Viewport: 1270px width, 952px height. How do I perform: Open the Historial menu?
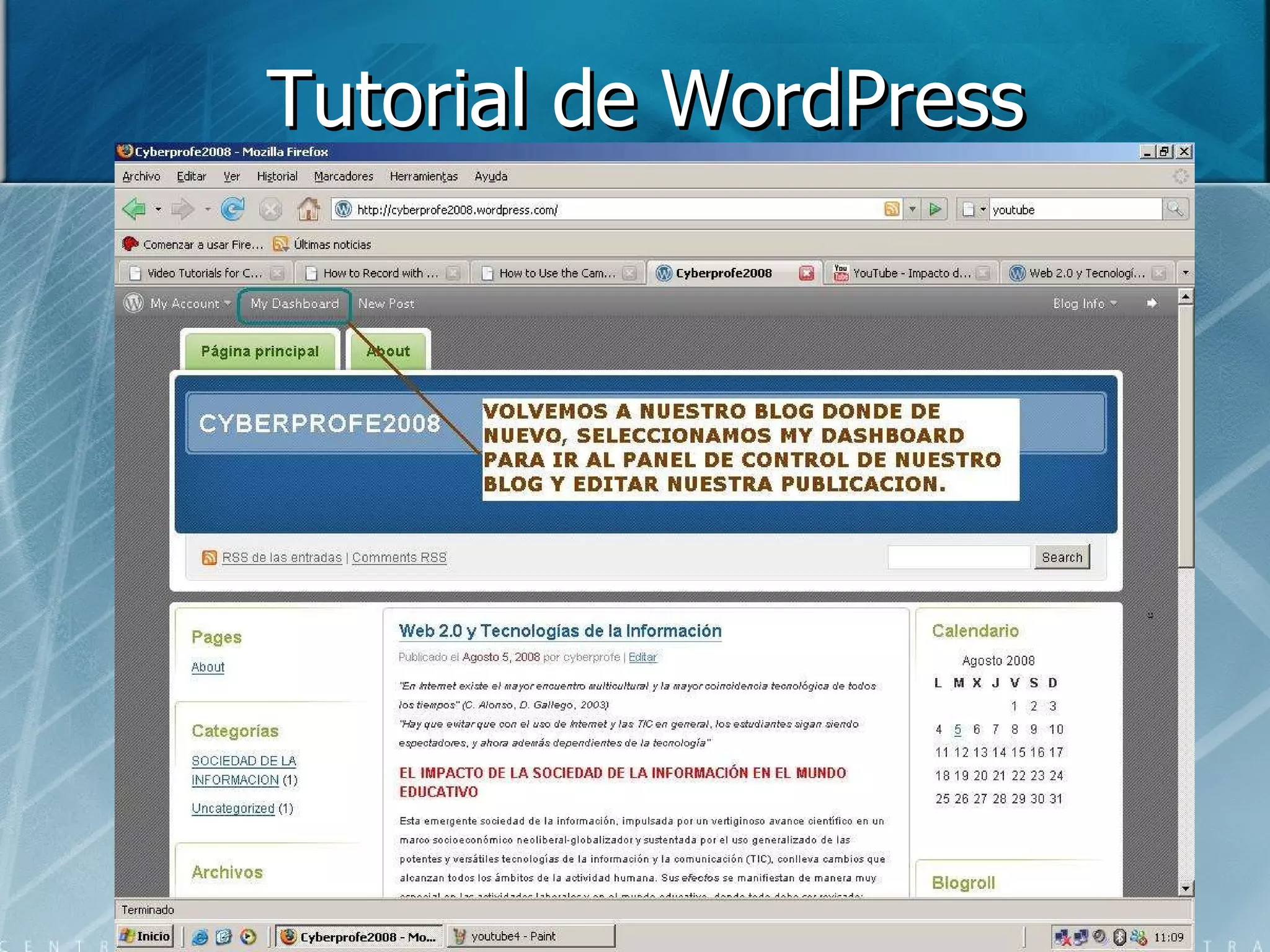tap(277, 177)
